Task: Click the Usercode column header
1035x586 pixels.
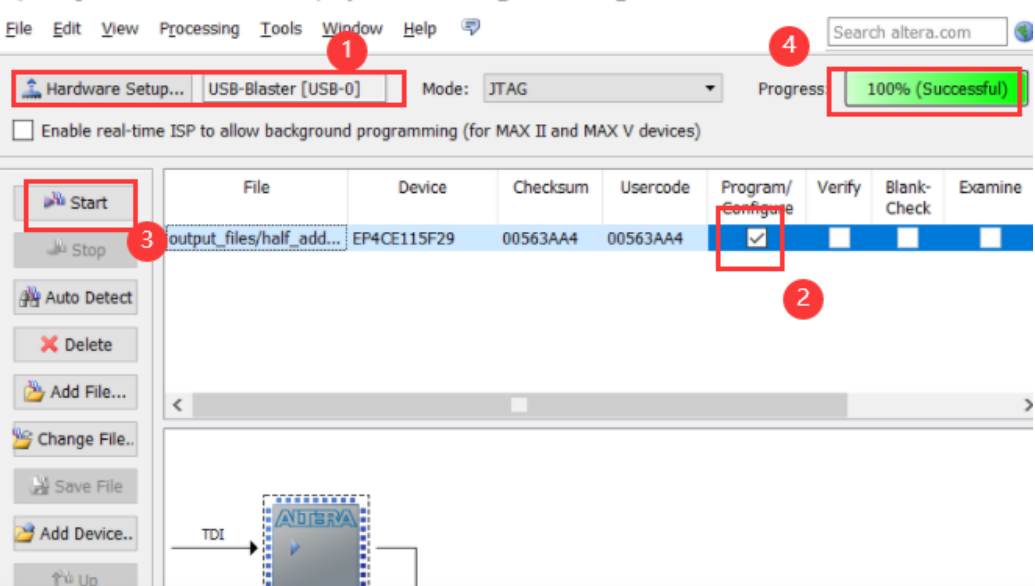Action: [654, 197]
